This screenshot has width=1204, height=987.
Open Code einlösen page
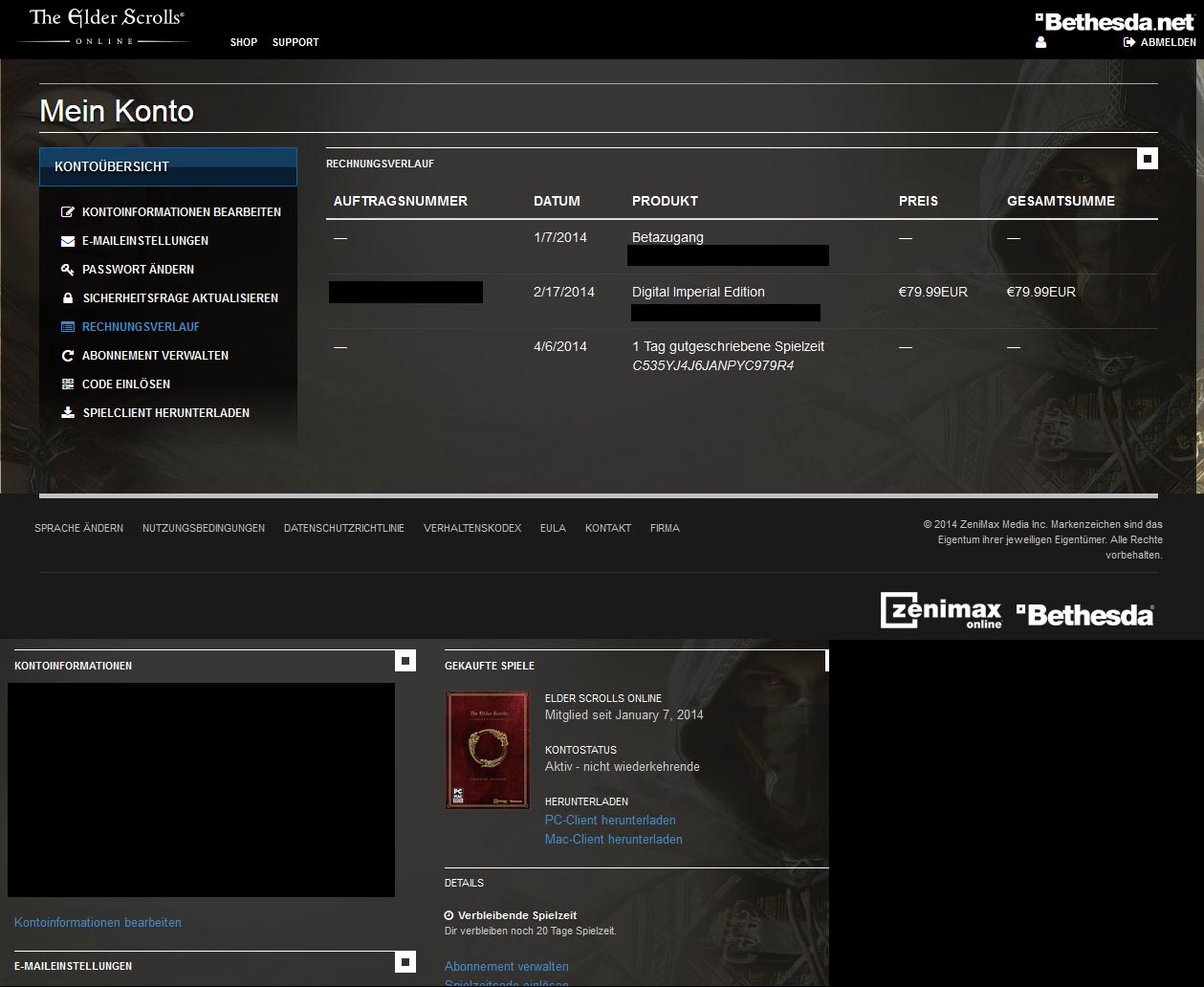[126, 384]
